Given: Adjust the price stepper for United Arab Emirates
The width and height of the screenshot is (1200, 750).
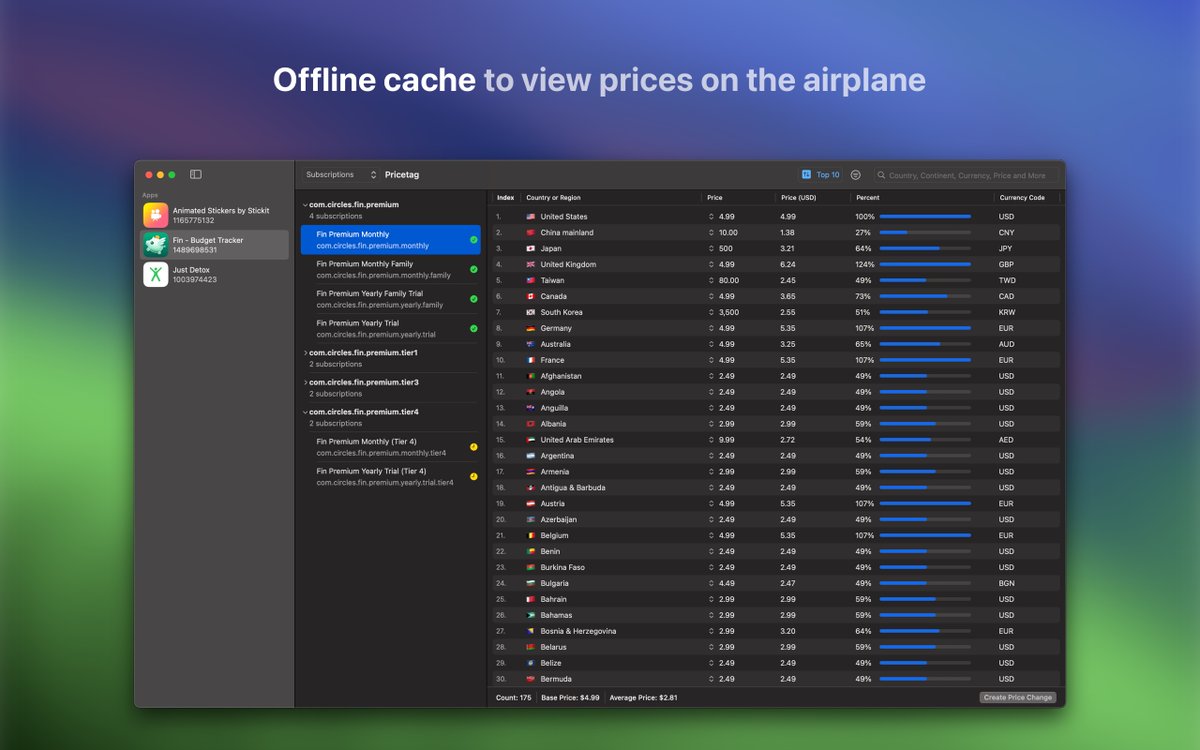Looking at the screenshot, I should pos(712,440).
